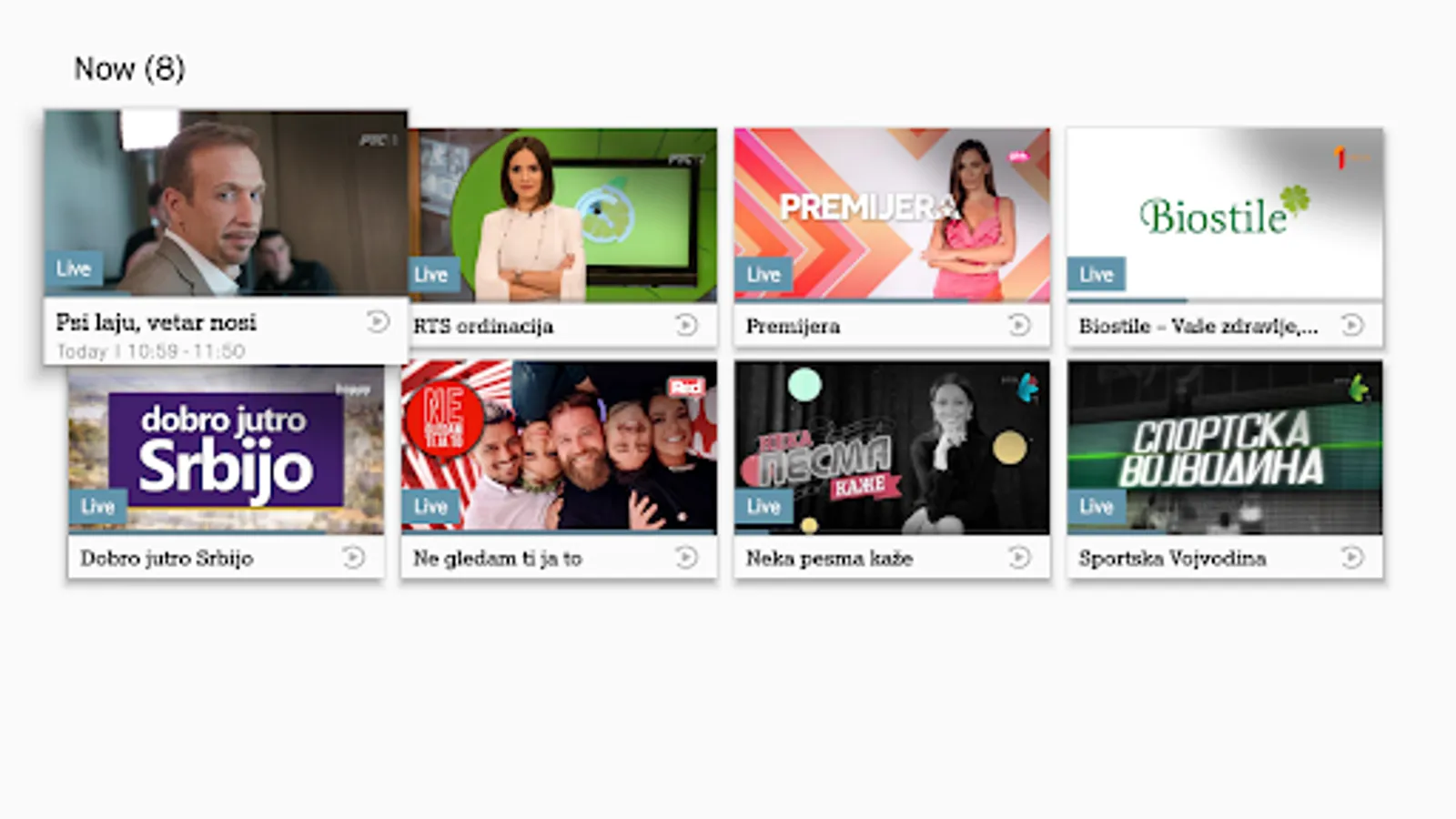Open the RTS ordinacija thumbnail
The height and width of the screenshot is (819, 1456).
coord(562,215)
